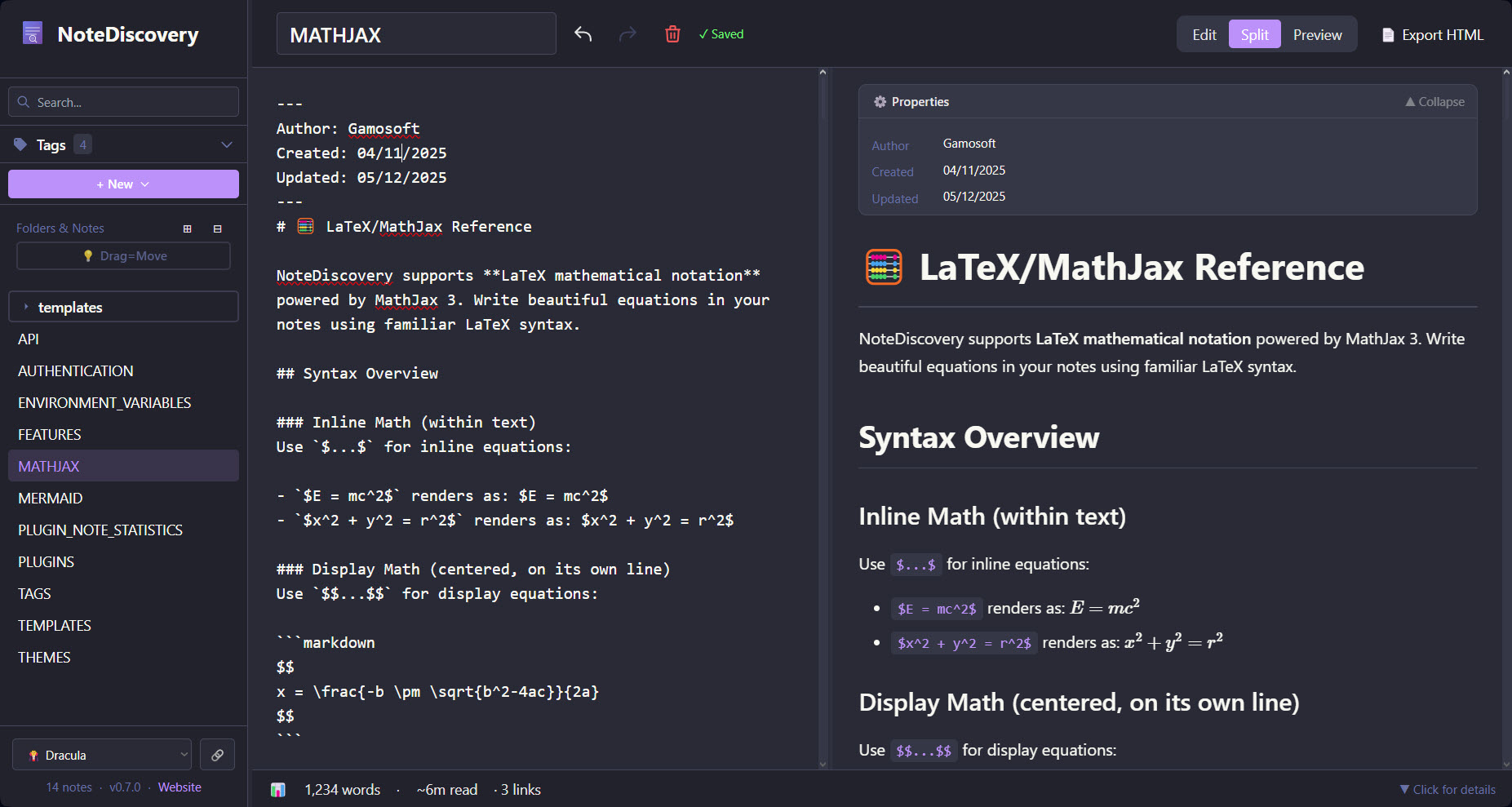The width and height of the screenshot is (1512, 807).
Task: Click the Display Math preview heading
Action: click(1079, 703)
